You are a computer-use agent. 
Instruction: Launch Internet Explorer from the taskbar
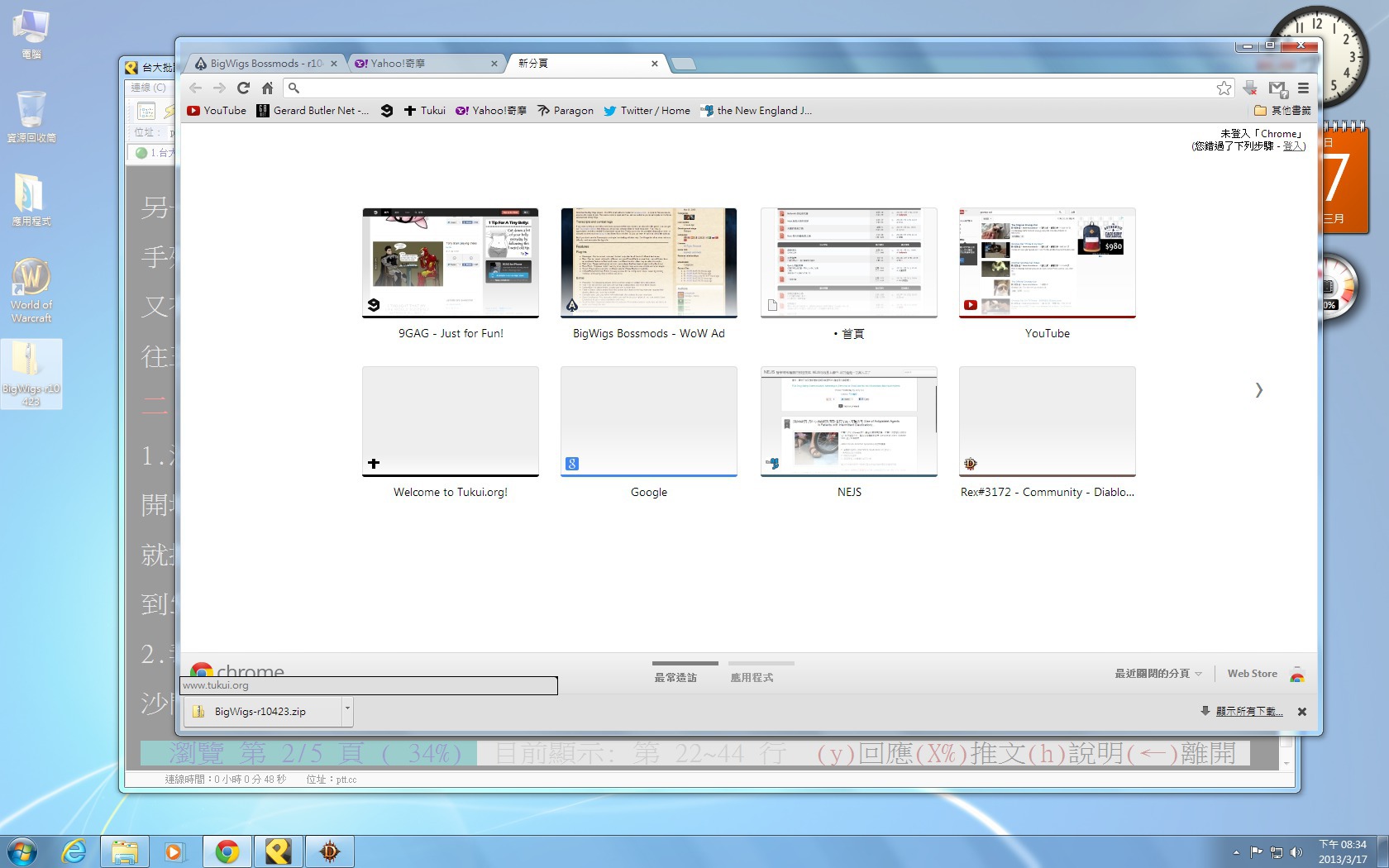74,851
